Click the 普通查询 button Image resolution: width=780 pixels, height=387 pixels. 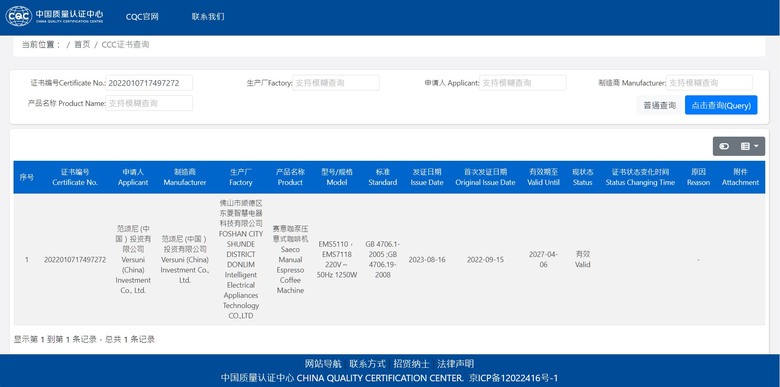click(x=660, y=105)
